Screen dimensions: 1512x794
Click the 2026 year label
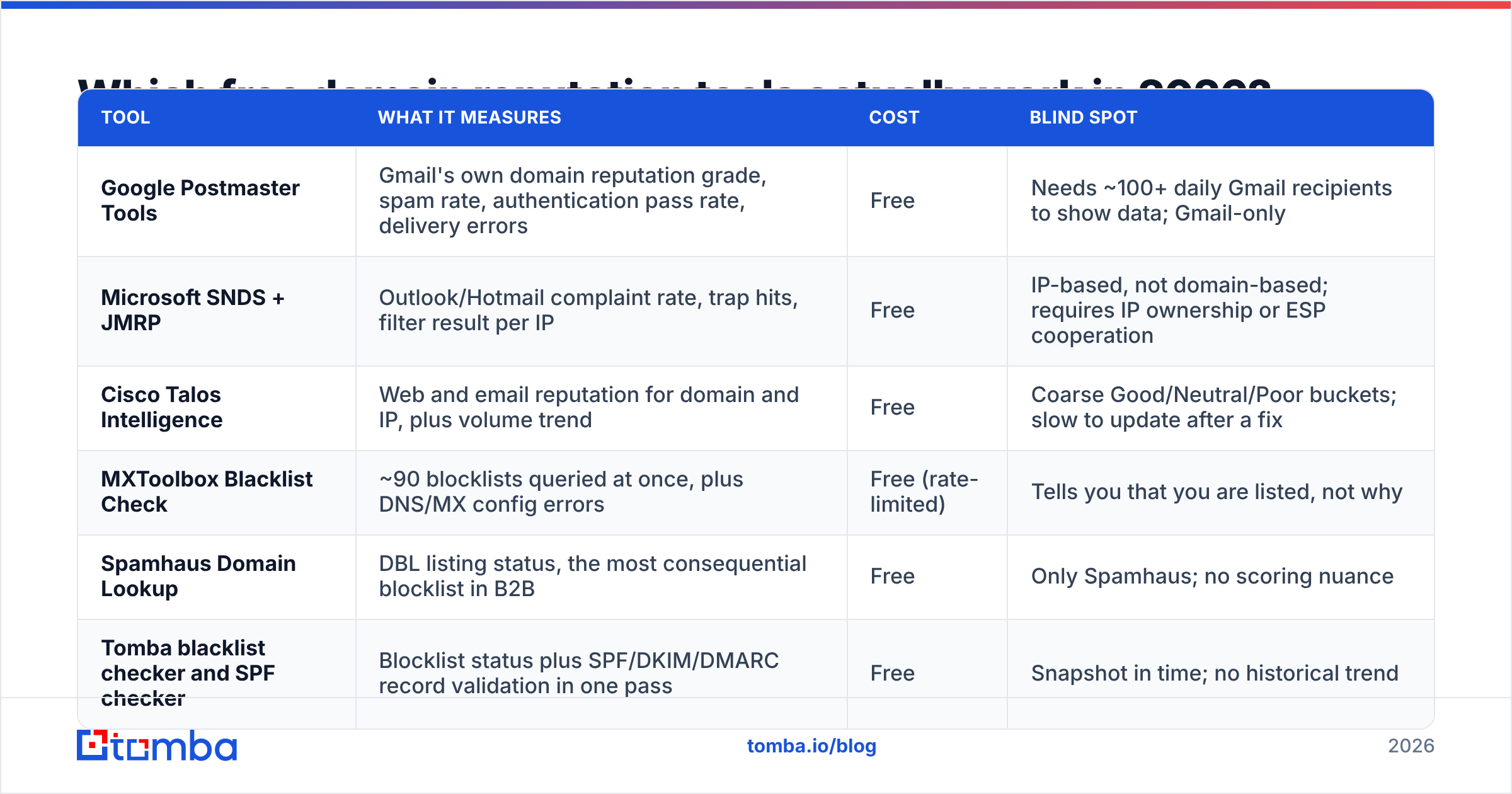[1411, 746]
